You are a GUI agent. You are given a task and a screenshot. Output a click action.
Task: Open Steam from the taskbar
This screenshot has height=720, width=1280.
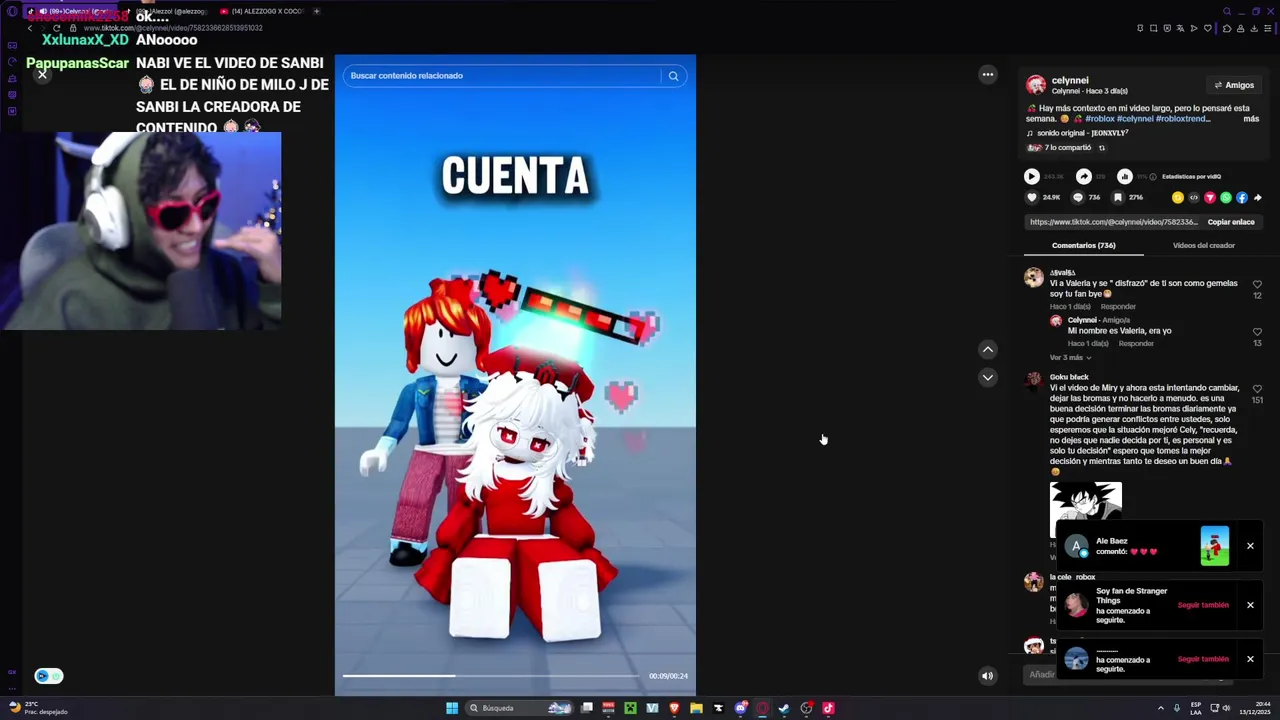point(784,708)
